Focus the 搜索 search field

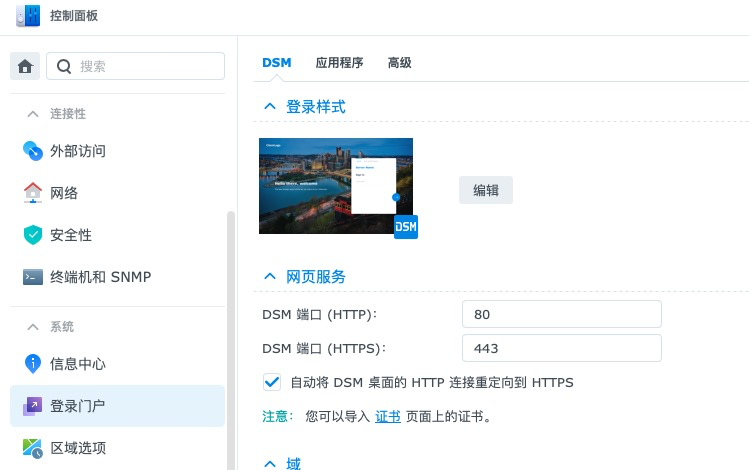coord(135,66)
